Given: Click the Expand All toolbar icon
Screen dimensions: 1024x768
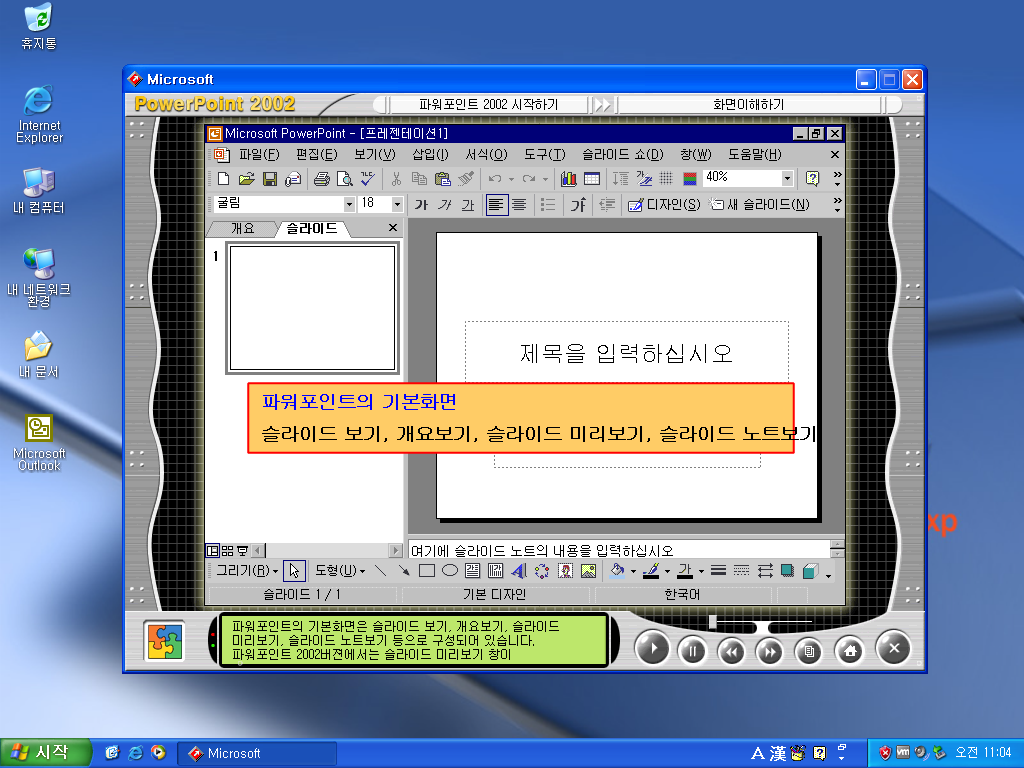Looking at the screenshot, I should pos(620,178).
